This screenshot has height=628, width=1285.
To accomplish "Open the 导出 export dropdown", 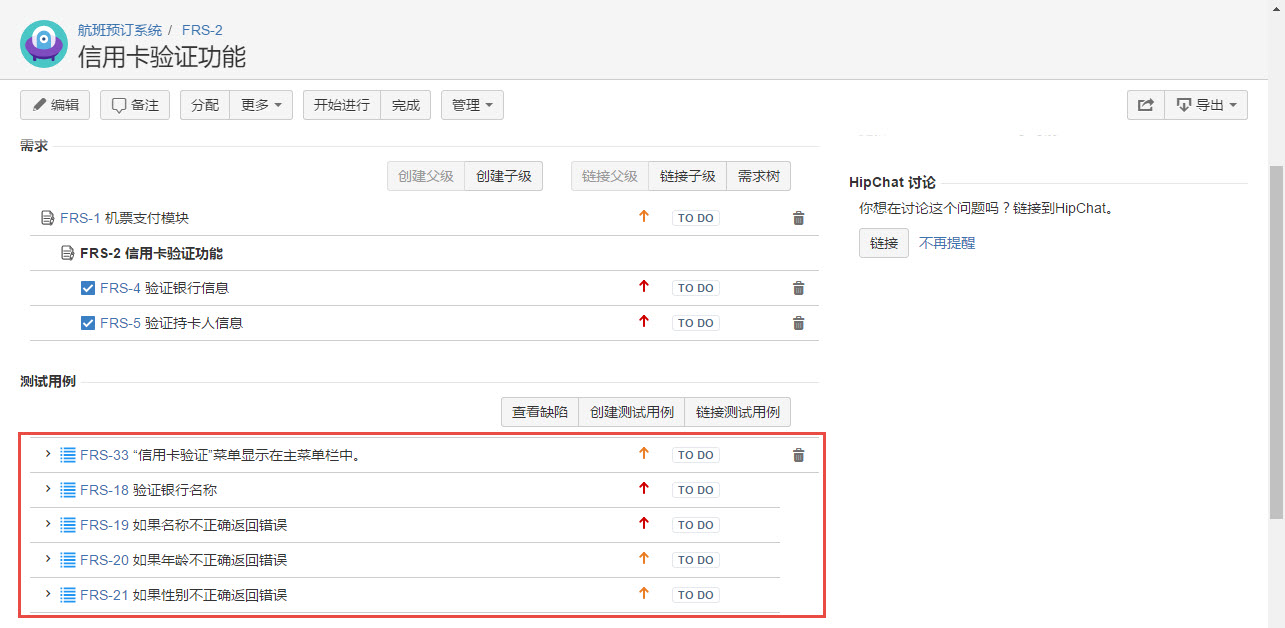I will coord(1206,105).
